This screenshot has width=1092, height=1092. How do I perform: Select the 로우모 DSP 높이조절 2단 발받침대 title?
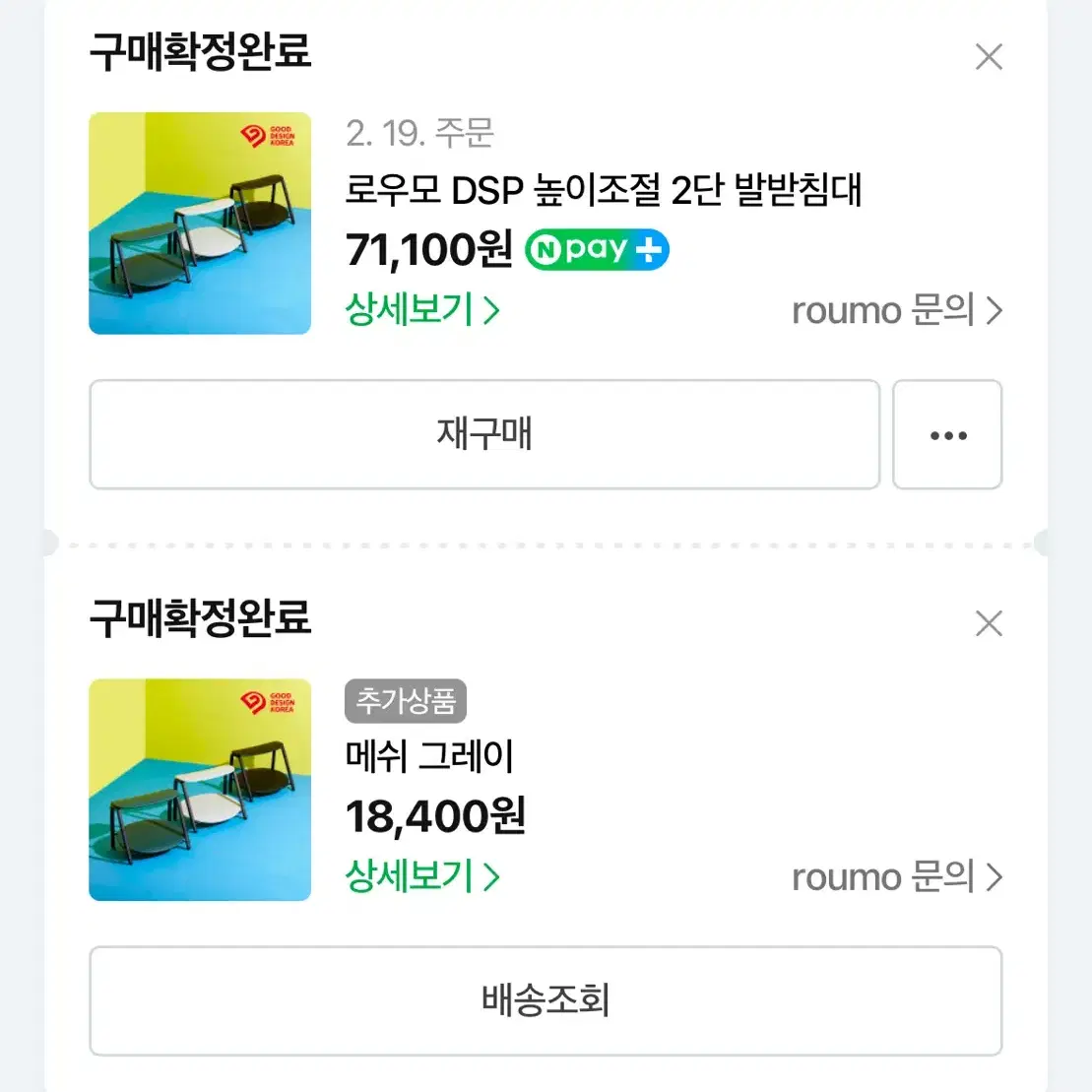(x=603, y=190)
